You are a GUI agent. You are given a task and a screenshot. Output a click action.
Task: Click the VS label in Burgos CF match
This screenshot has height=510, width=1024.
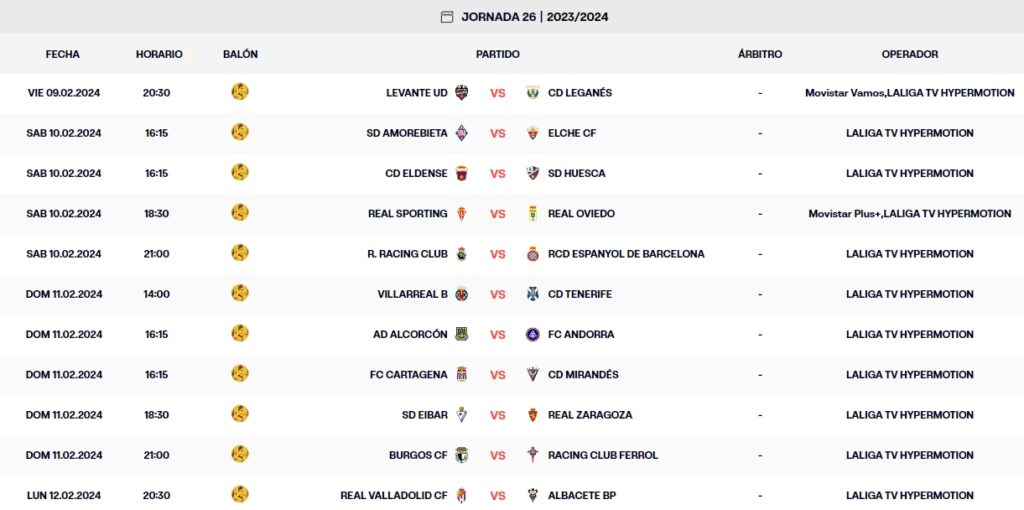point(498,455)
